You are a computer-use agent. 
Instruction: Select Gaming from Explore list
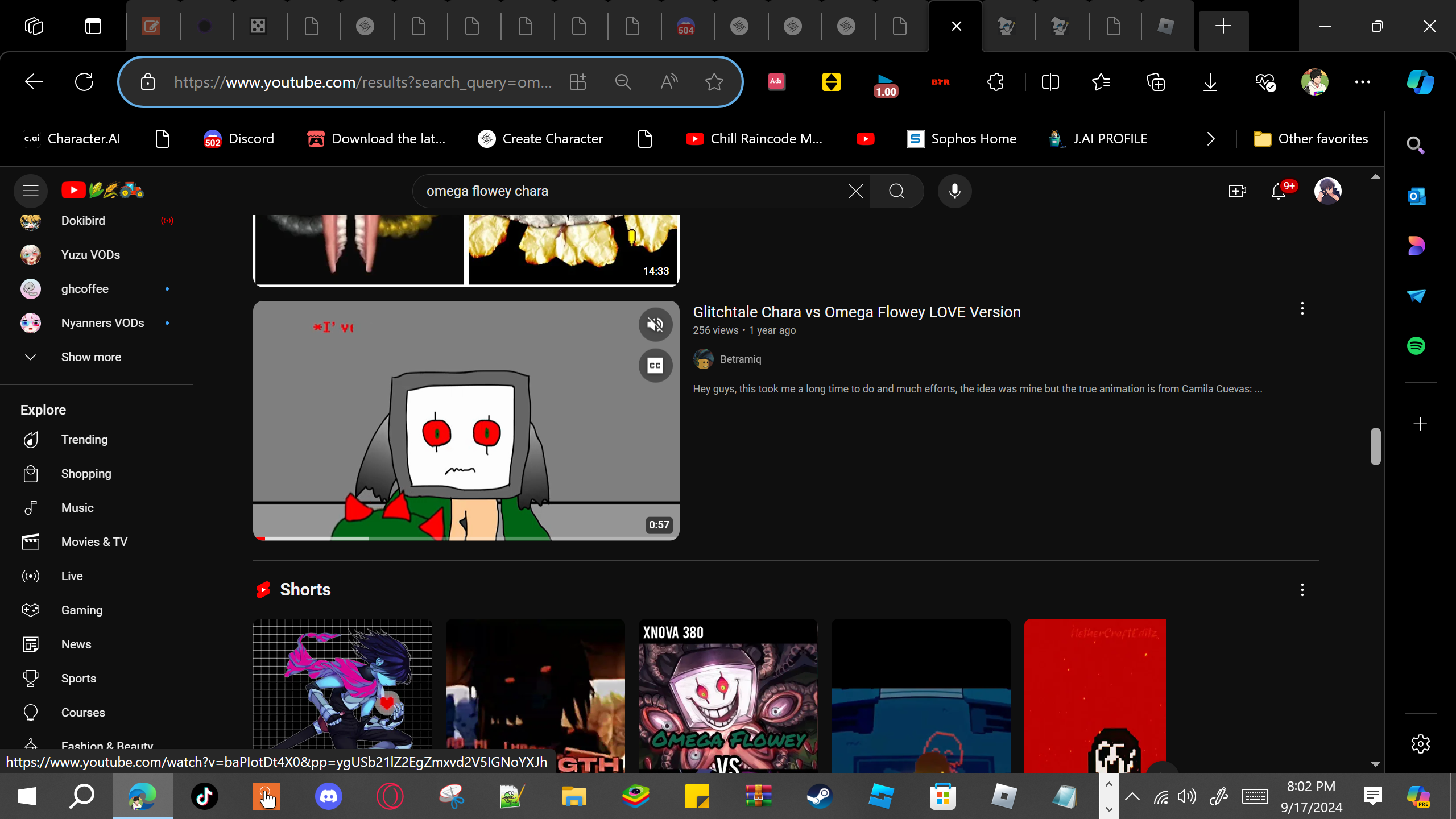pyautogui.click(x=82, y=610)
